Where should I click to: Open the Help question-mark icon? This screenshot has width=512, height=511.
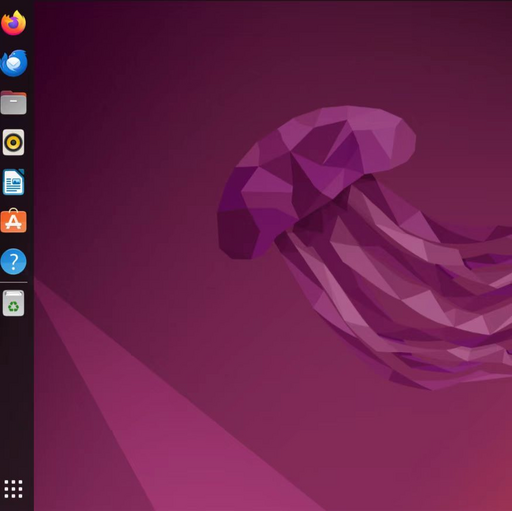[x=14, y=261]
